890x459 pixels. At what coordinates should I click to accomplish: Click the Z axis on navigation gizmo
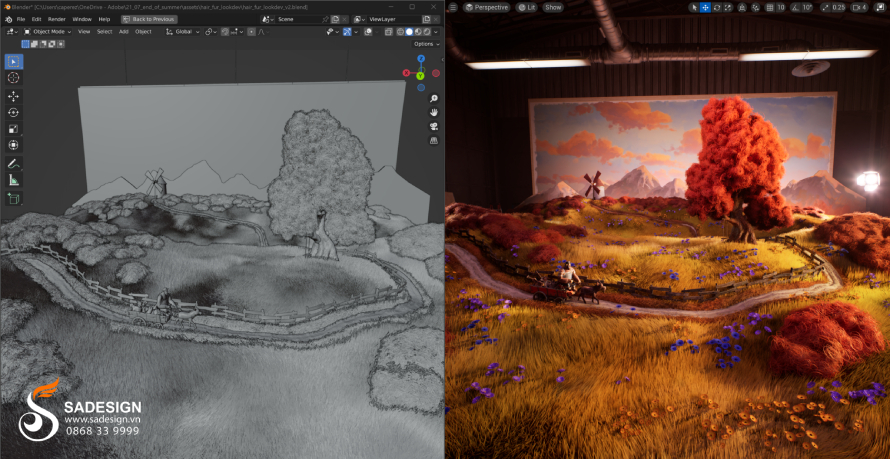click(421, 58)
